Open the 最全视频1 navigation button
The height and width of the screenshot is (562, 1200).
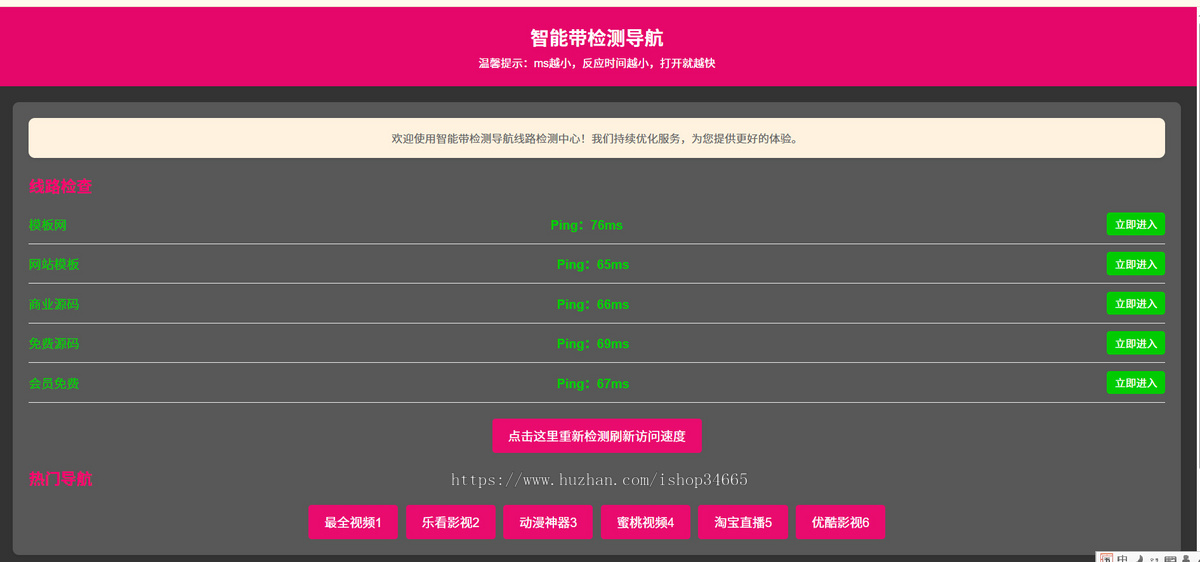[353, 522]
